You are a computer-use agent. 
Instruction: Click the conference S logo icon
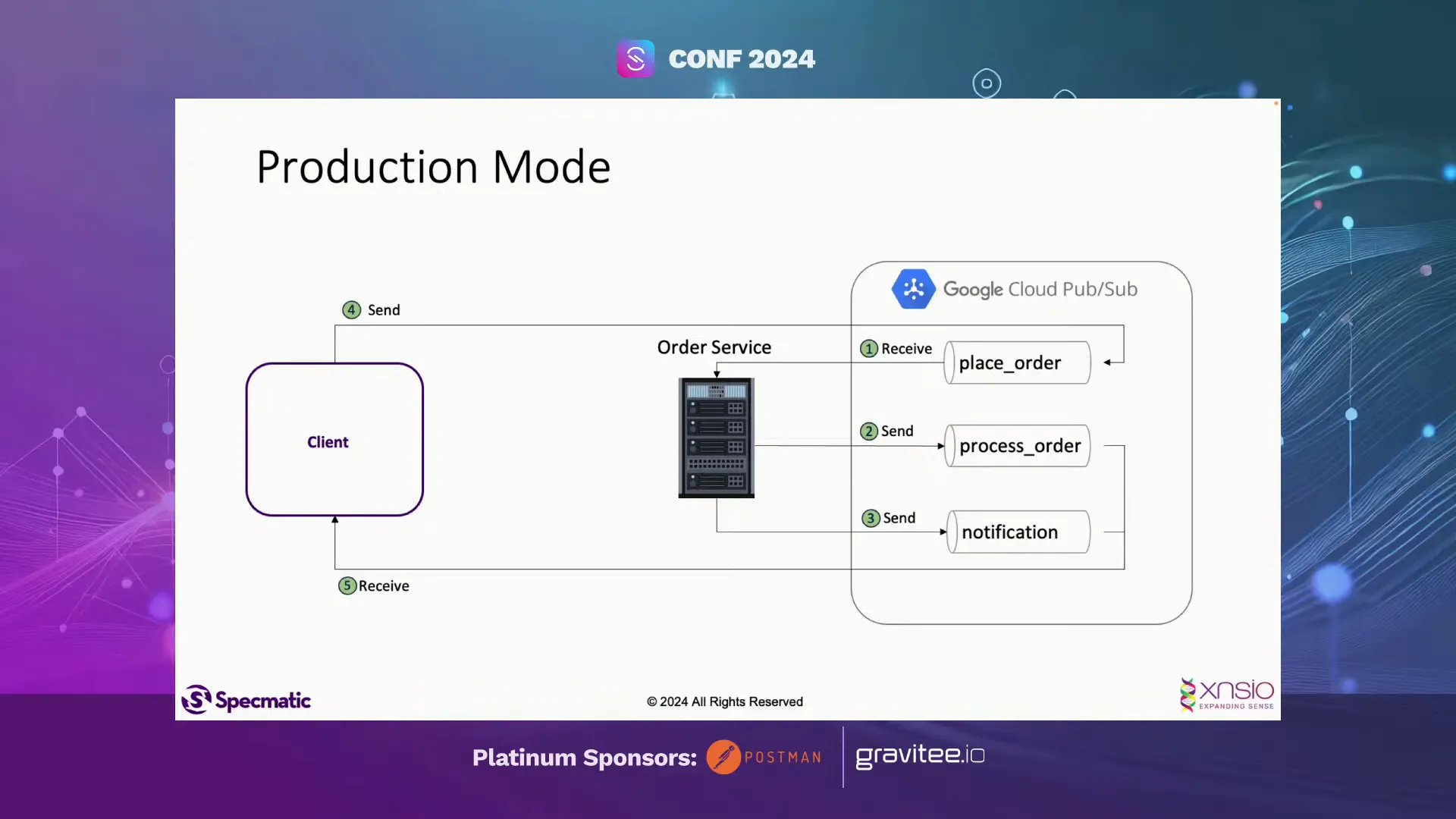(x=635, y=59)
